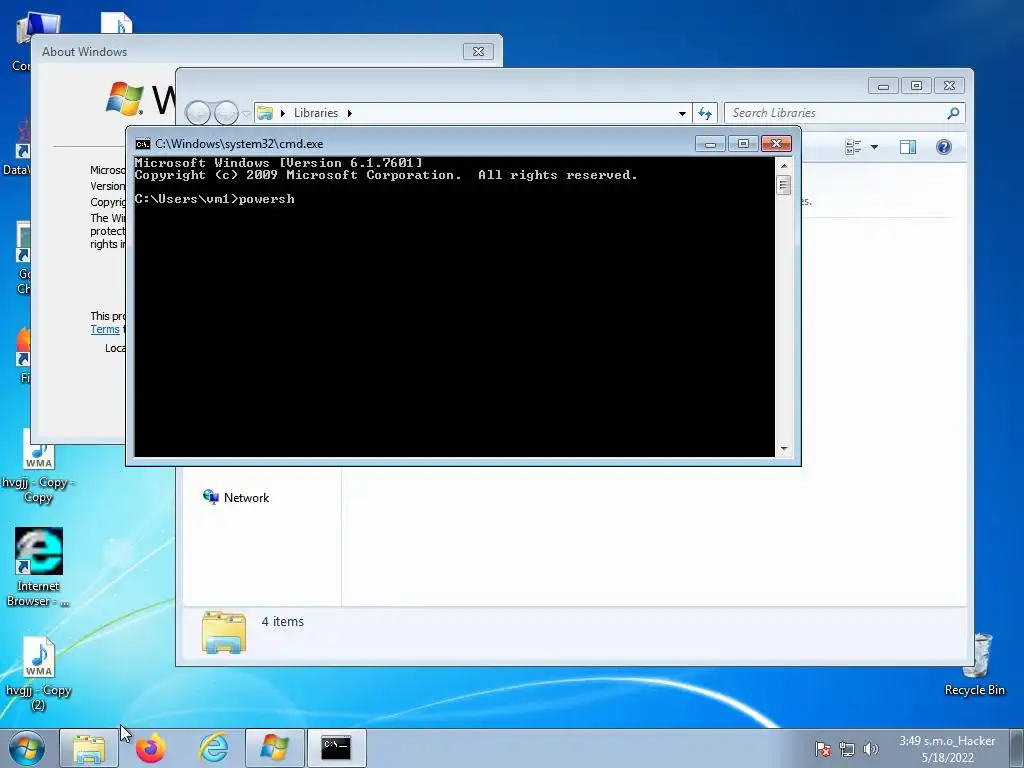Open Windows Explorer from the taskbar
This screenshot has width=1024, height=768.
(89, 748)
